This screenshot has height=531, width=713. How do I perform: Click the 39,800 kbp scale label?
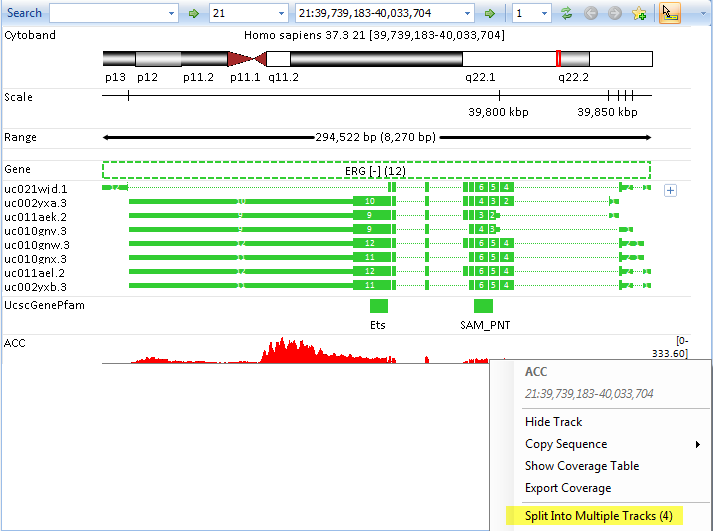pos(498,112)
